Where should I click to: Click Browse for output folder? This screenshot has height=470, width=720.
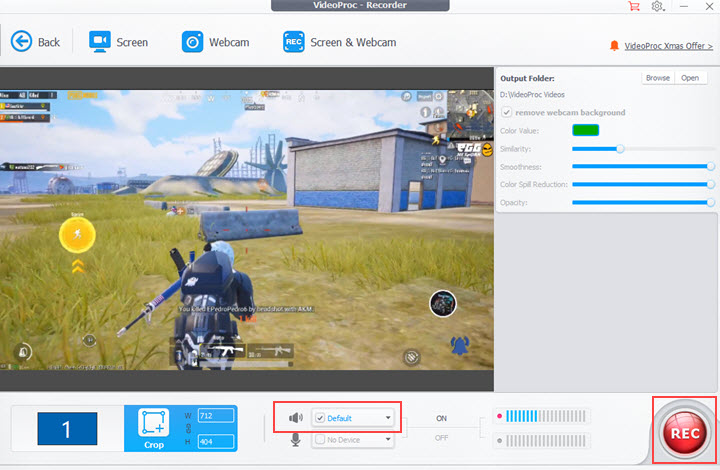(x=657, y=78)
